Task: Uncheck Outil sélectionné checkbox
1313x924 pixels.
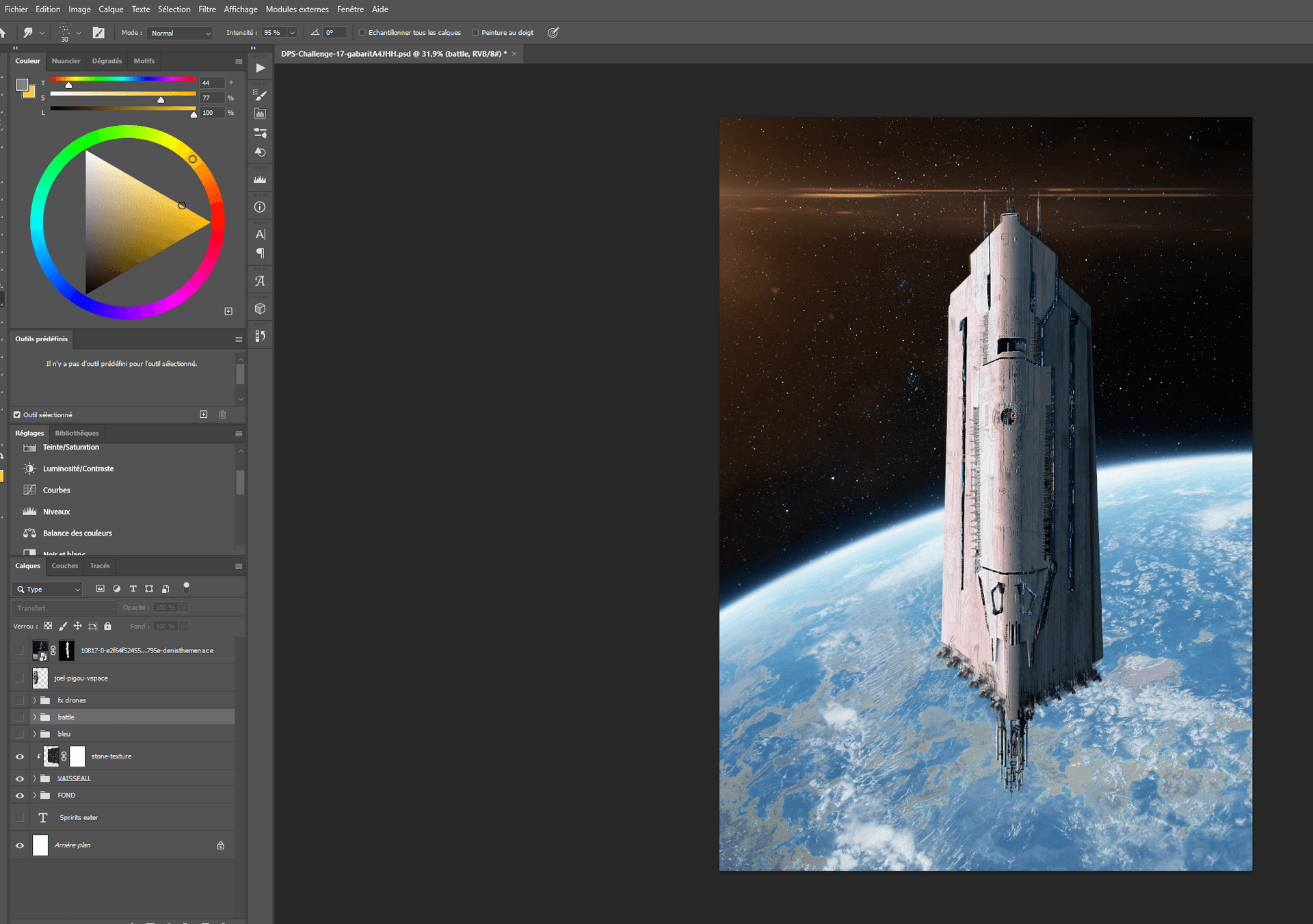Action: [x=17, y=414]
